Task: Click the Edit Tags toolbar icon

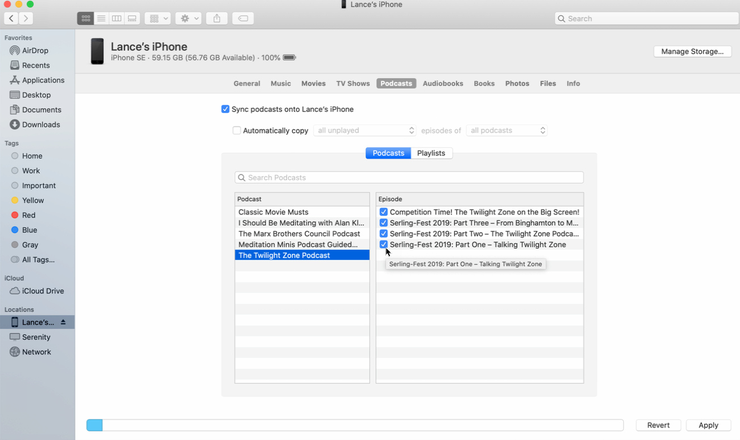Action: point(243,18)
